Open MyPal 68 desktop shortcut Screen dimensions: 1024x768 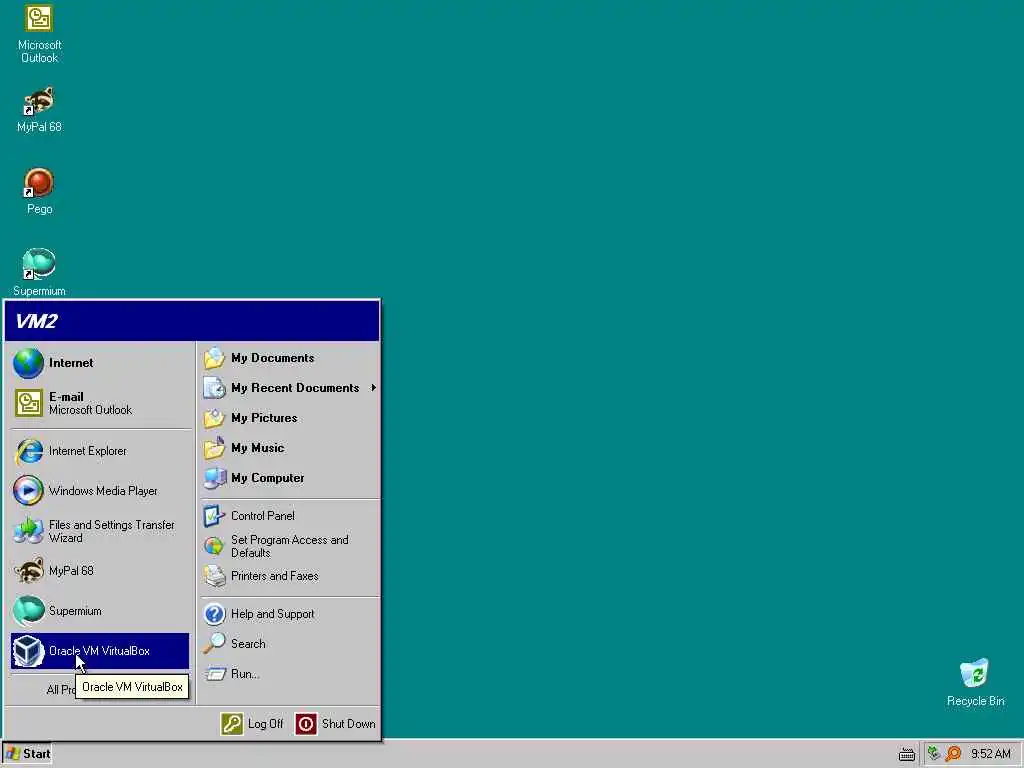click(x=39, y=109)
